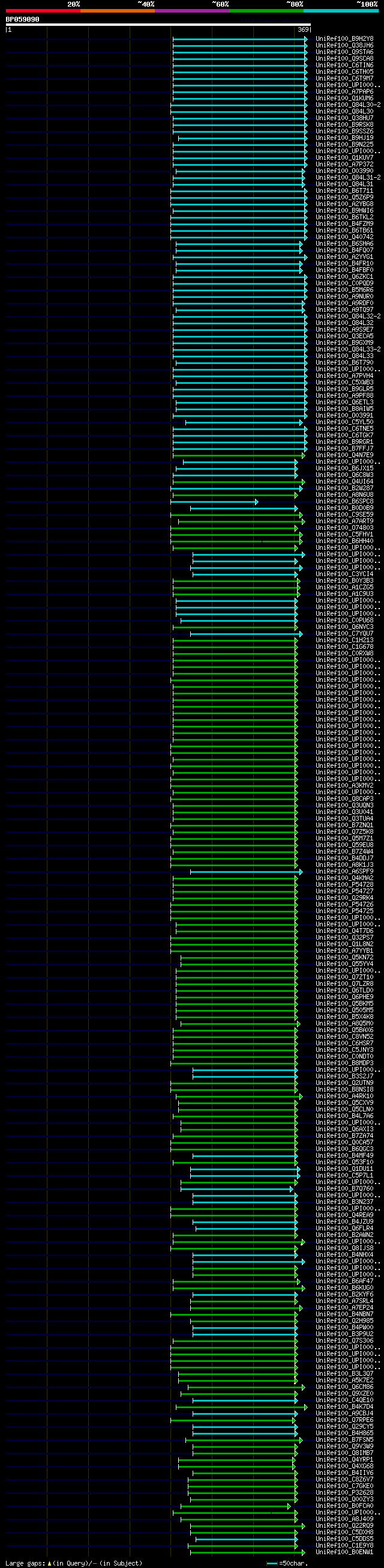Select hit UniRef100_C3YCI4

tap(344, 574)
